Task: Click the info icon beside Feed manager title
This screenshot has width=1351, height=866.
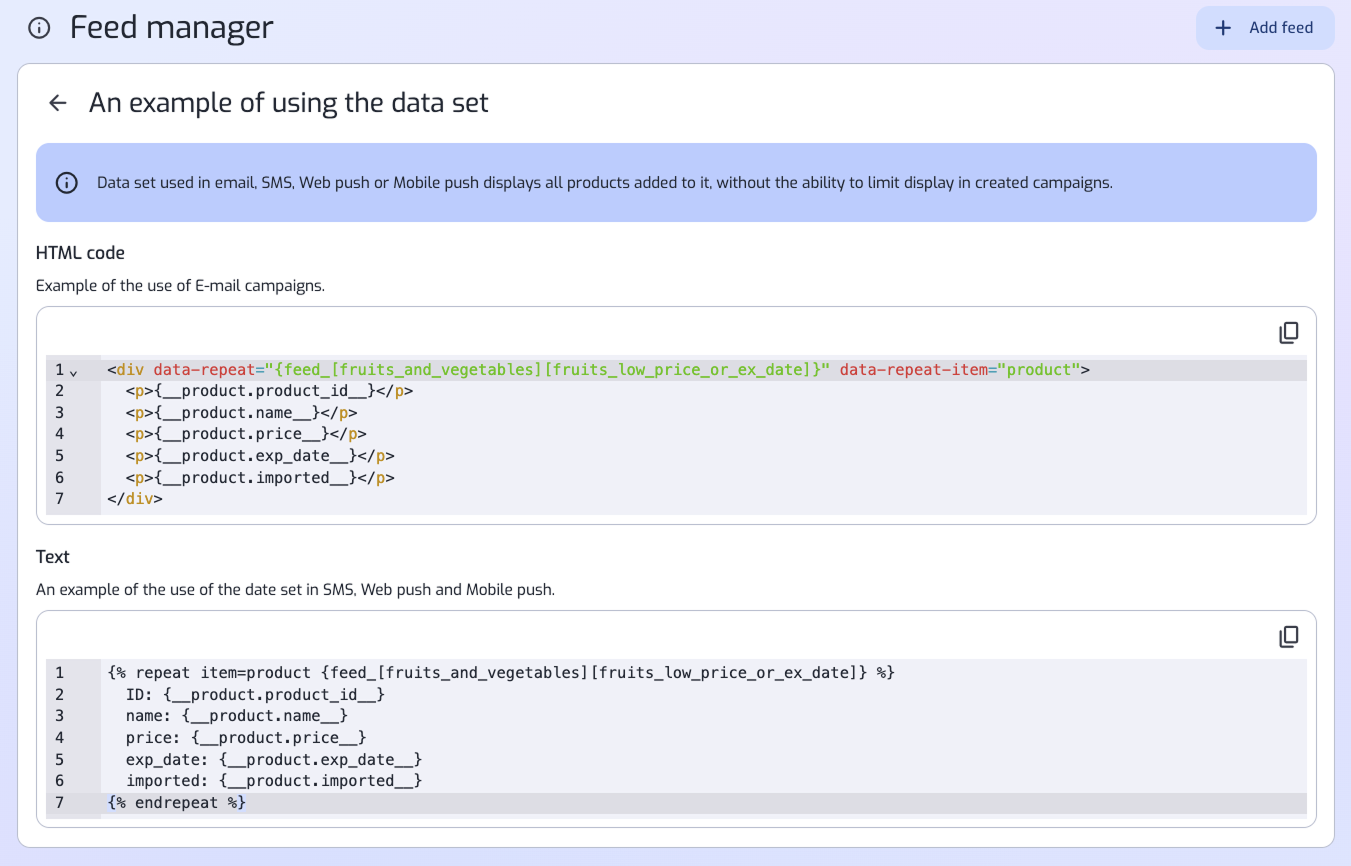Action: [39, 28]
